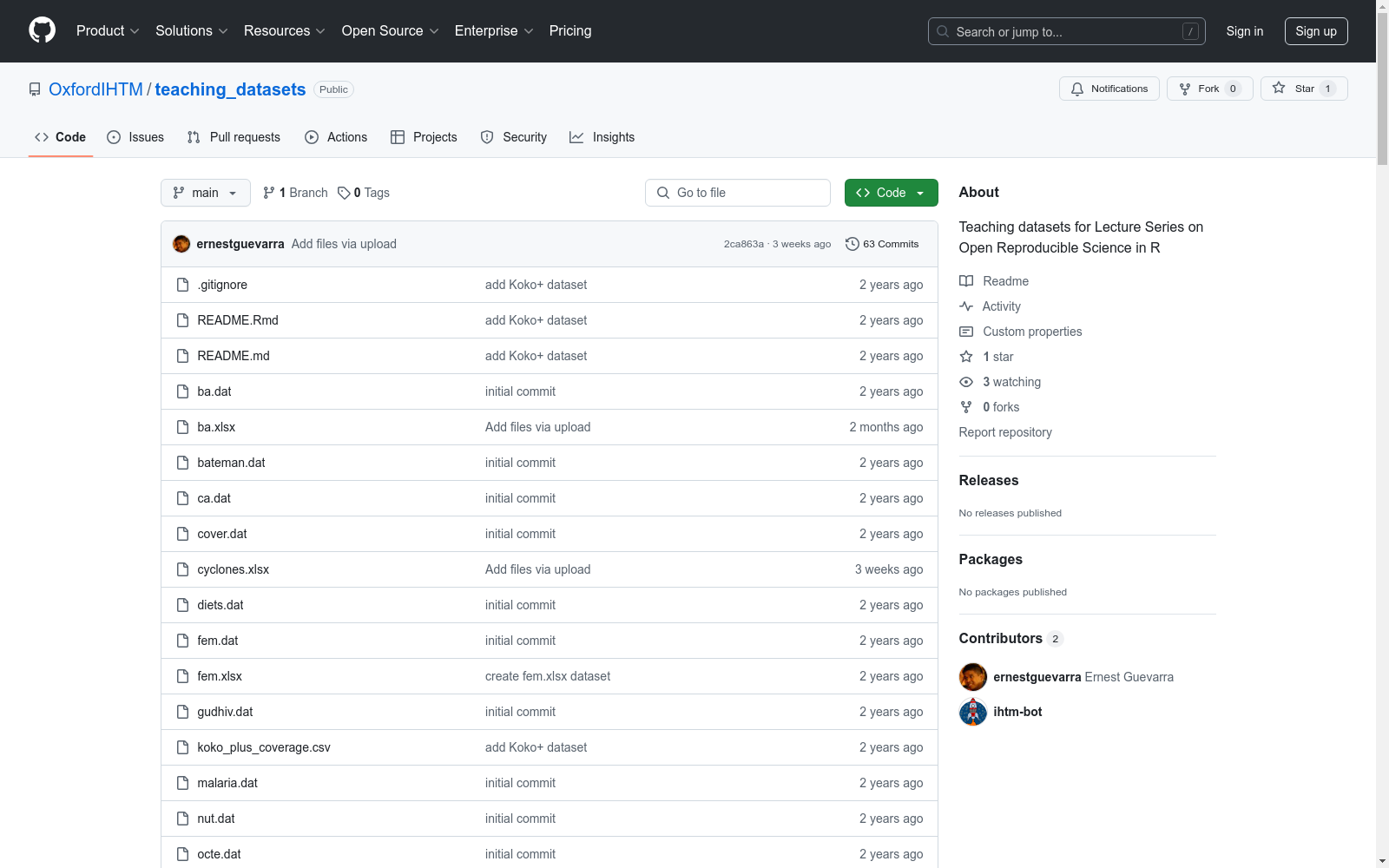Switch to Pull requests tab
Screen dimensions: 1389x868
[x=234, y=137]
